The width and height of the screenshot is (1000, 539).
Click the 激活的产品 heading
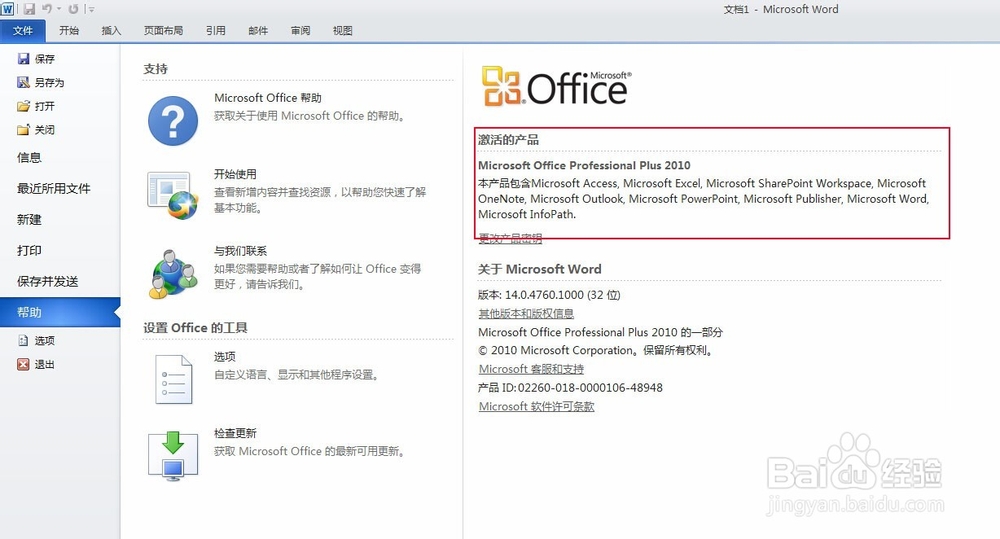(508, 140)
